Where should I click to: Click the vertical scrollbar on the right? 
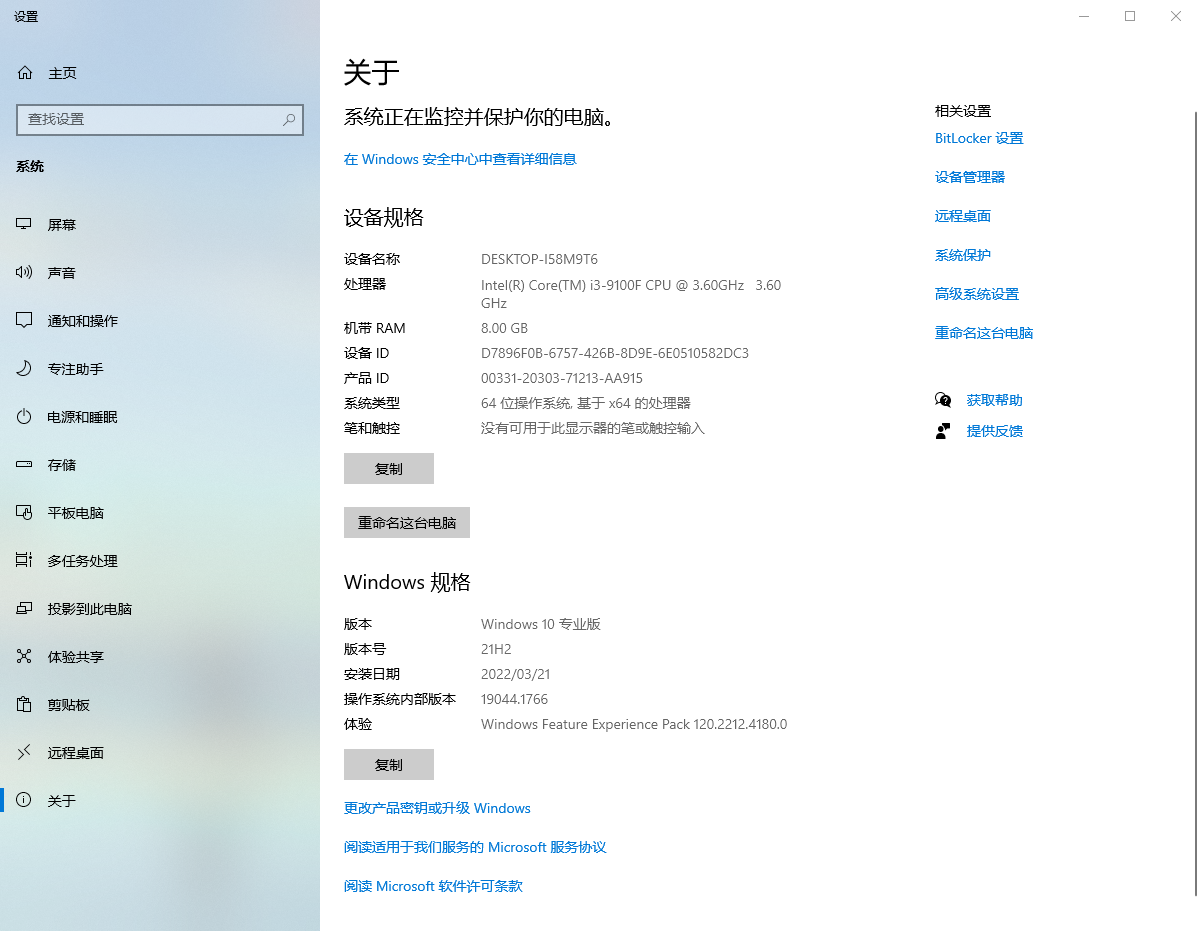coord(1195,504)
